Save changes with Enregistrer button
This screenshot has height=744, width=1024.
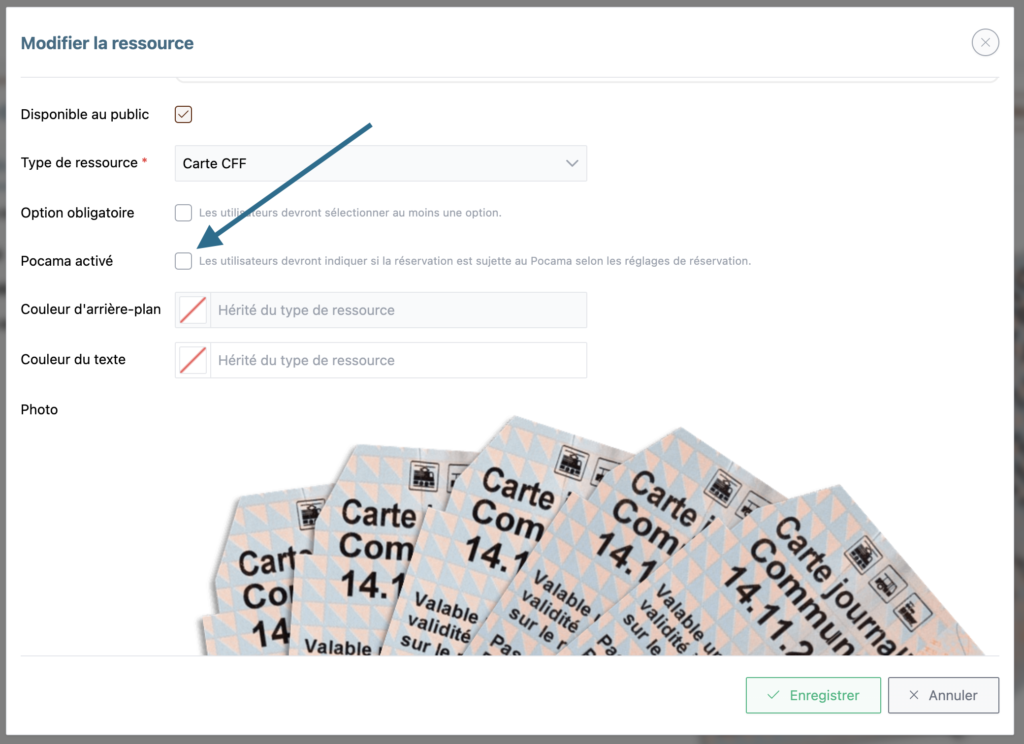tap(813, 695)
